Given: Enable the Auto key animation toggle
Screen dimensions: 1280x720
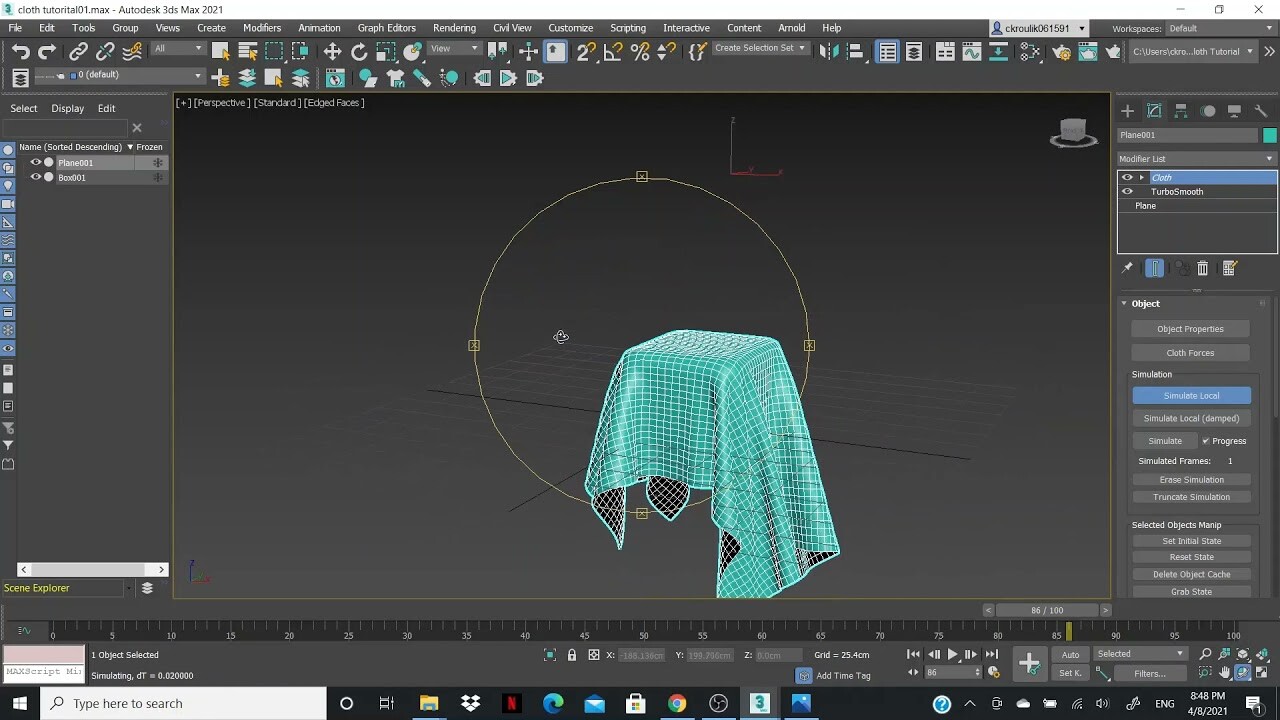Looking at the screenshot, I should [x=1070, y=653].
